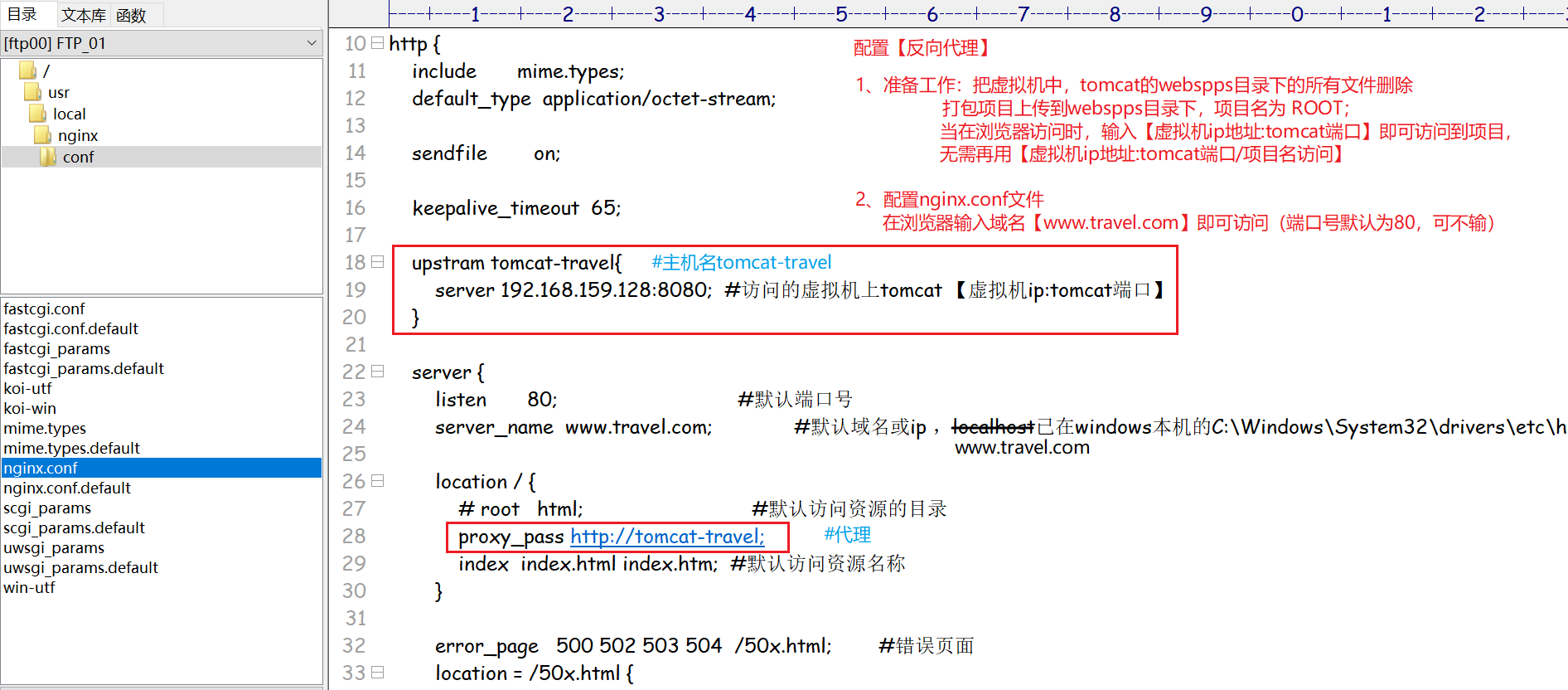The image size is (1568, 690).
Task: Select the nginx folder icon
Action: pyautogui.click(x=41, y=135)
